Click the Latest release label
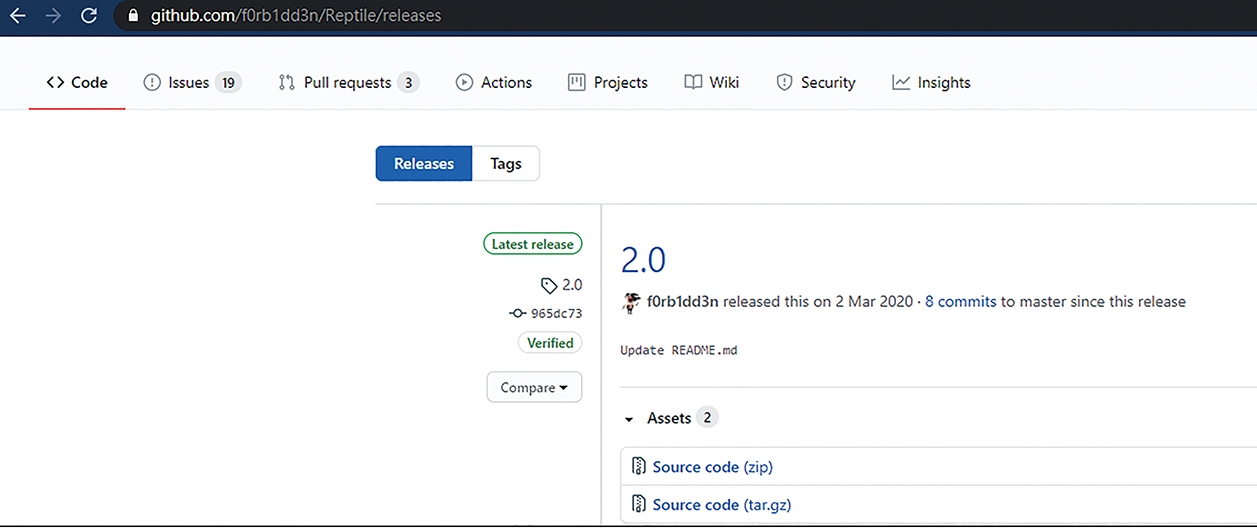 coord(532,244)
